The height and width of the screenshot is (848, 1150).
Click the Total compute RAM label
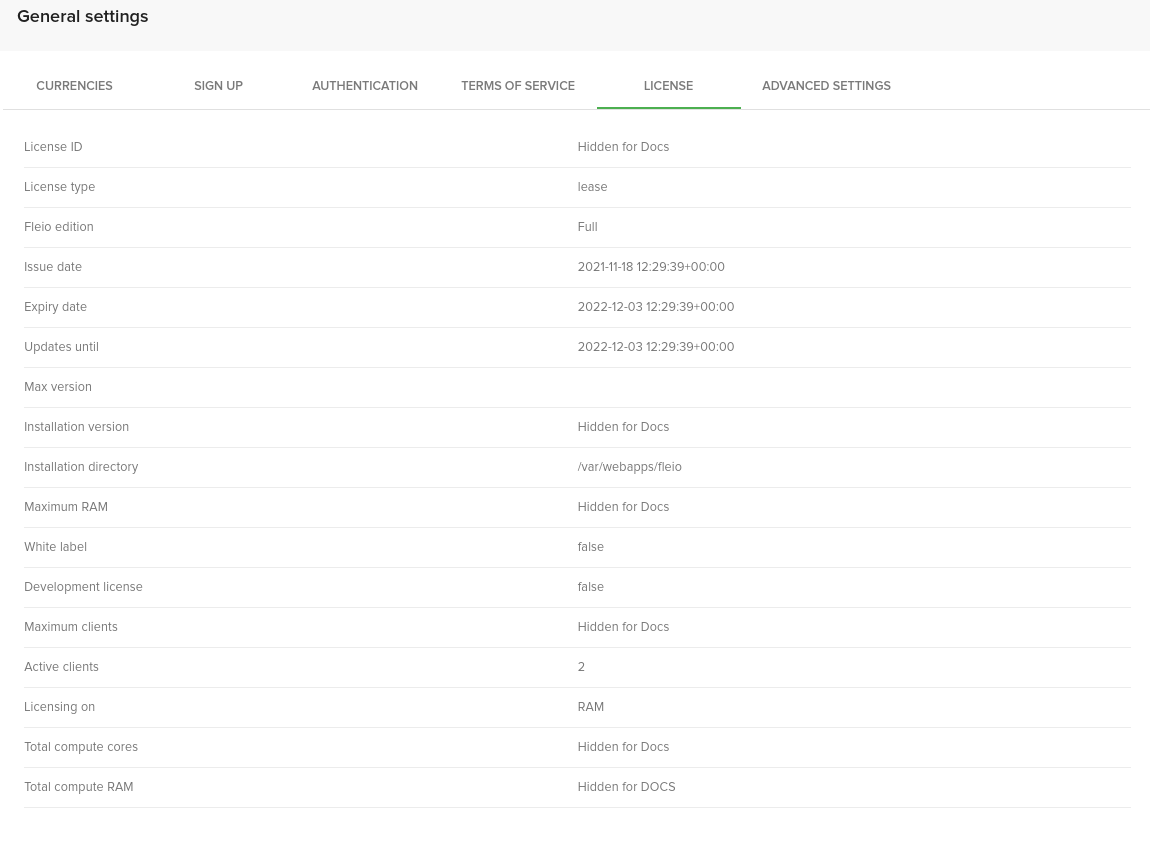point(78,787)
